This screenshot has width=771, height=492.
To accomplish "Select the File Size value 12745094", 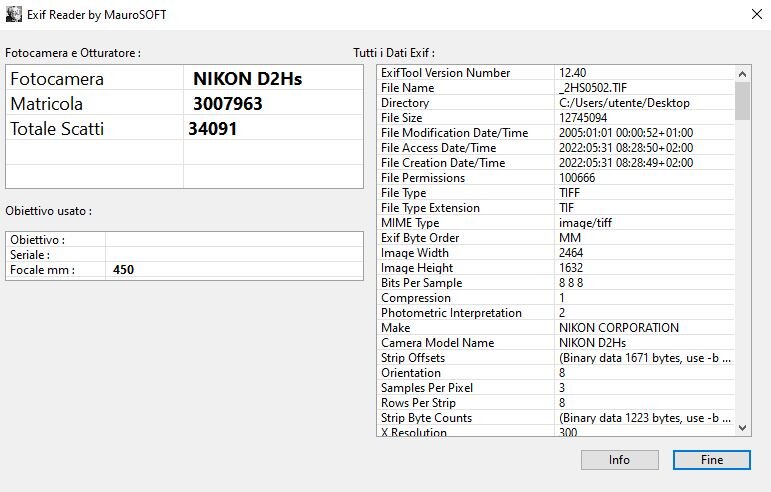I will click(x=583, y=118).
